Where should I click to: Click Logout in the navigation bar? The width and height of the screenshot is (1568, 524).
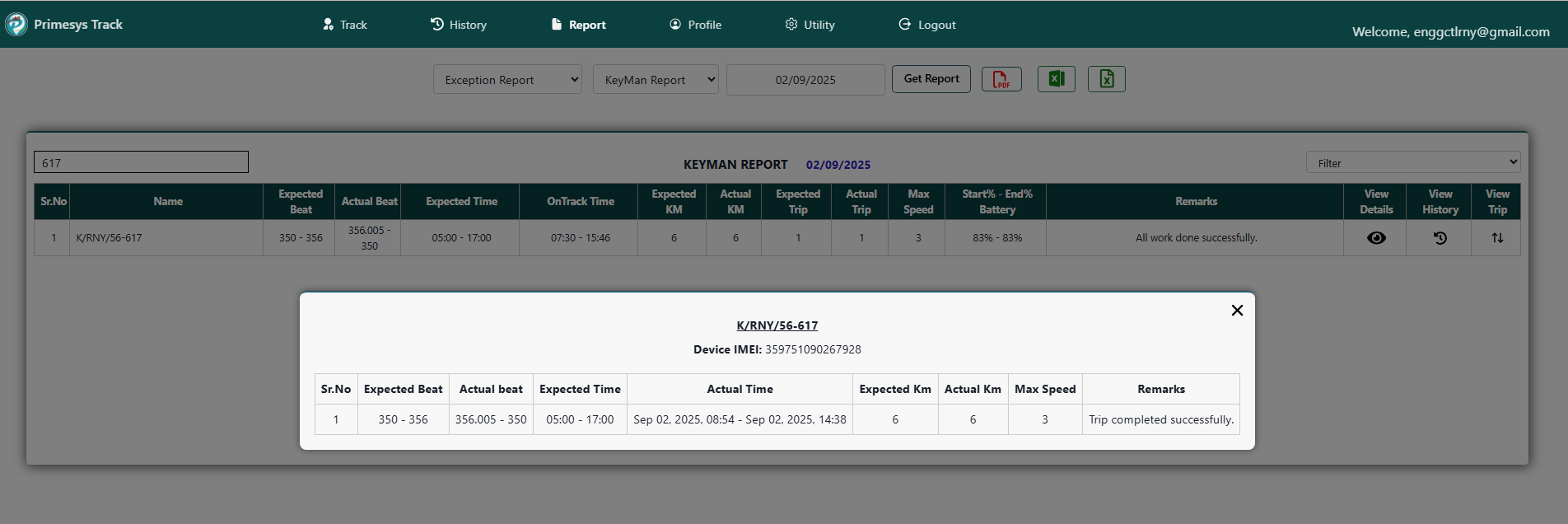pos(926,25)
